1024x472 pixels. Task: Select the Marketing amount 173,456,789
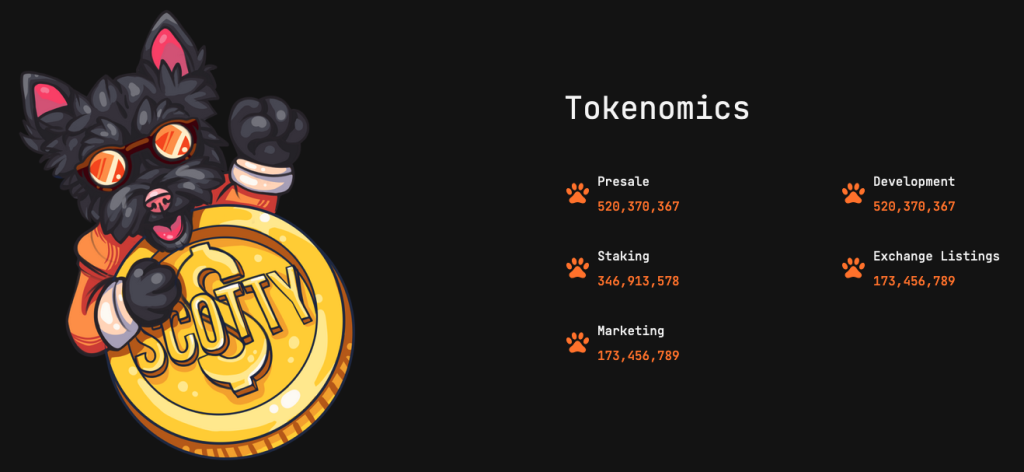pos(639,356)
